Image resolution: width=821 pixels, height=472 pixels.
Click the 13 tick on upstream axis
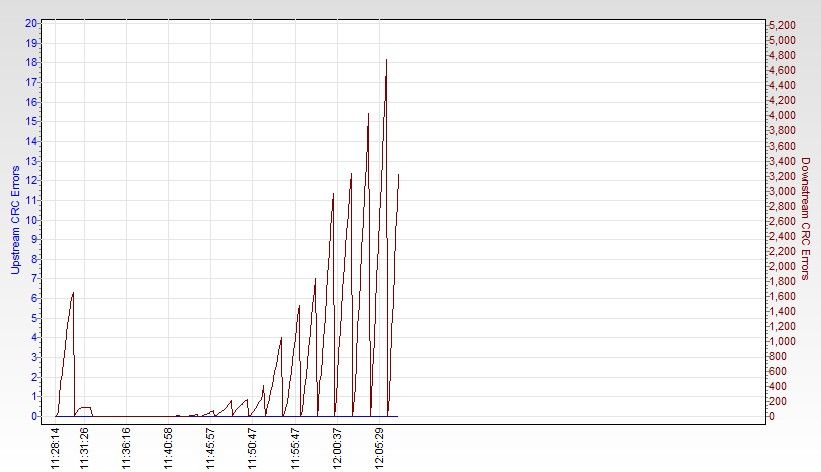[x=31, y=161]
